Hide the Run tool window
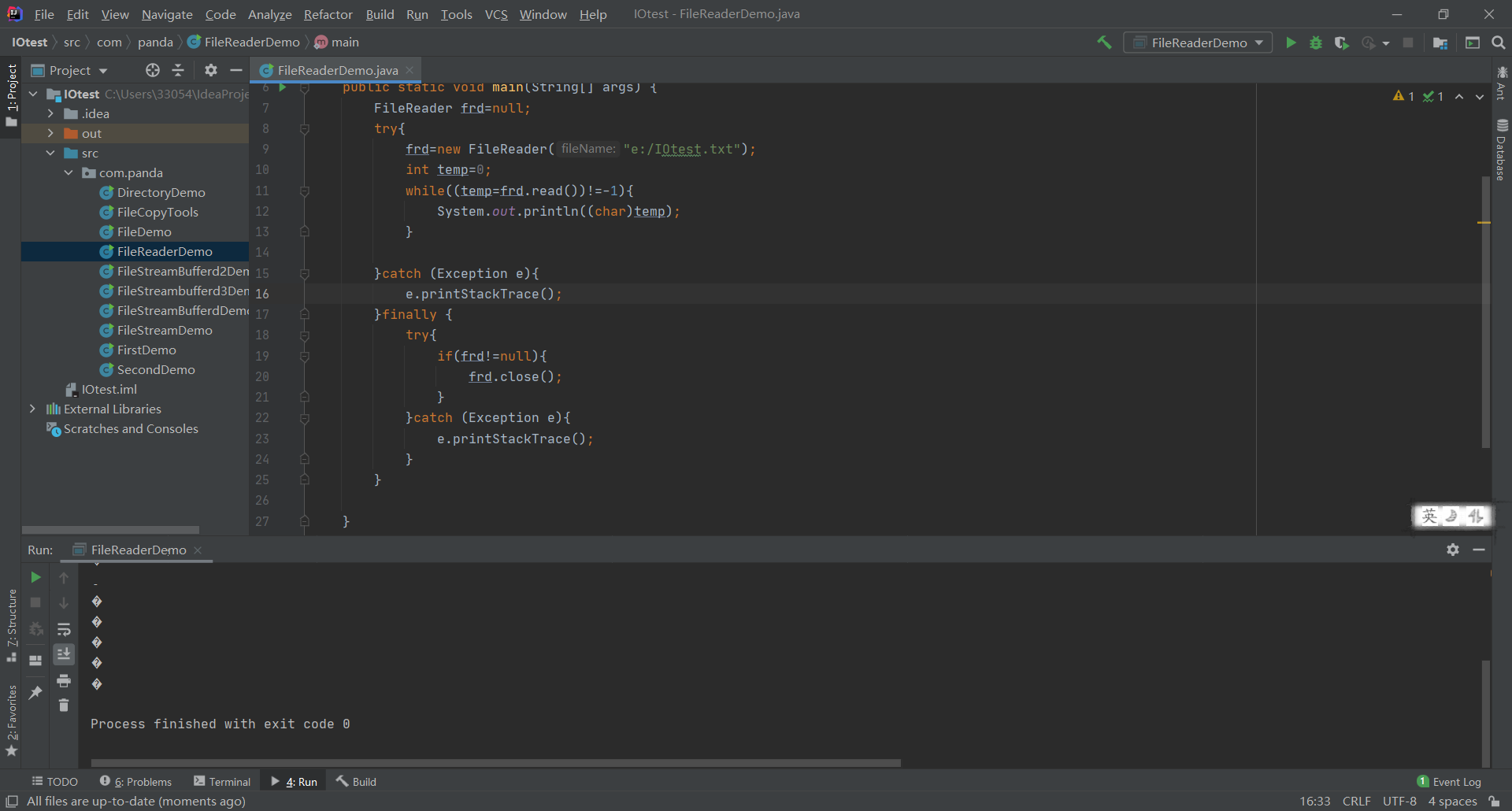This screenshot has height=811, width=1512. [x=1479, y=550]
